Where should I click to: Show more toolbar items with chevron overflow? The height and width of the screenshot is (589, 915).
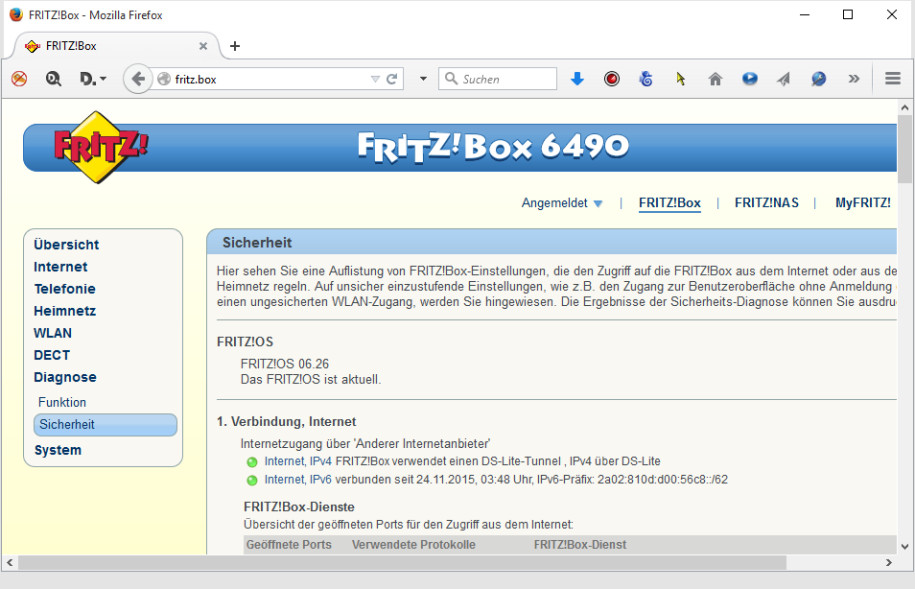854,78
